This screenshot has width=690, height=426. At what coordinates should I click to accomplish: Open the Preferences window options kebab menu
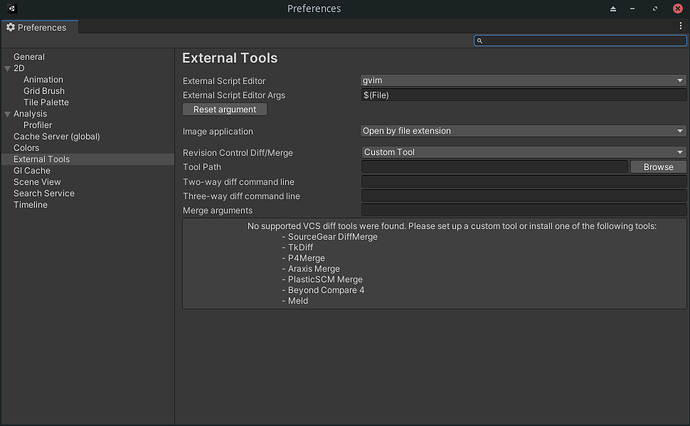(681, 27)
